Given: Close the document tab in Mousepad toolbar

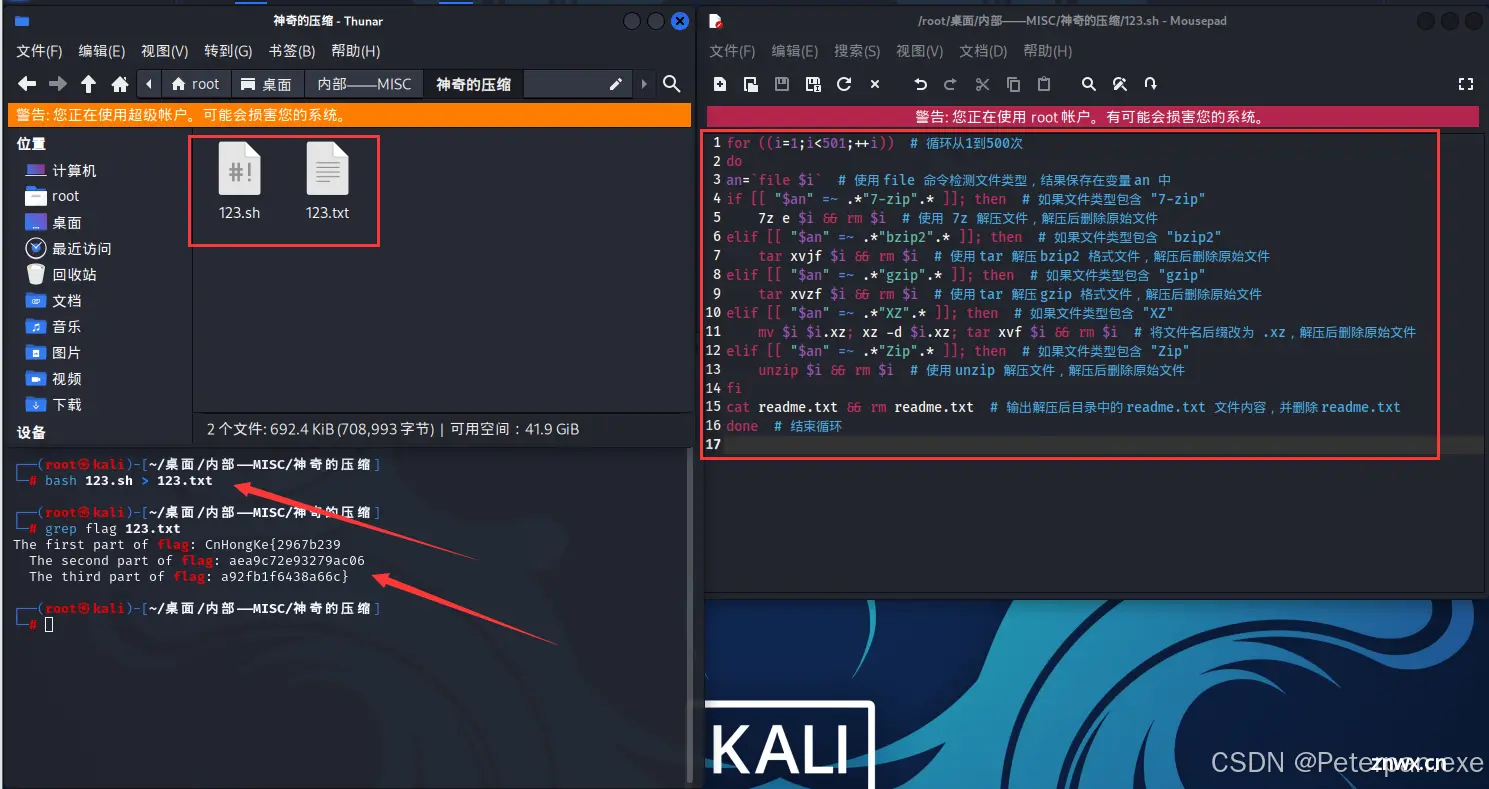Looking at the screenshot, I should pos(875,84).
